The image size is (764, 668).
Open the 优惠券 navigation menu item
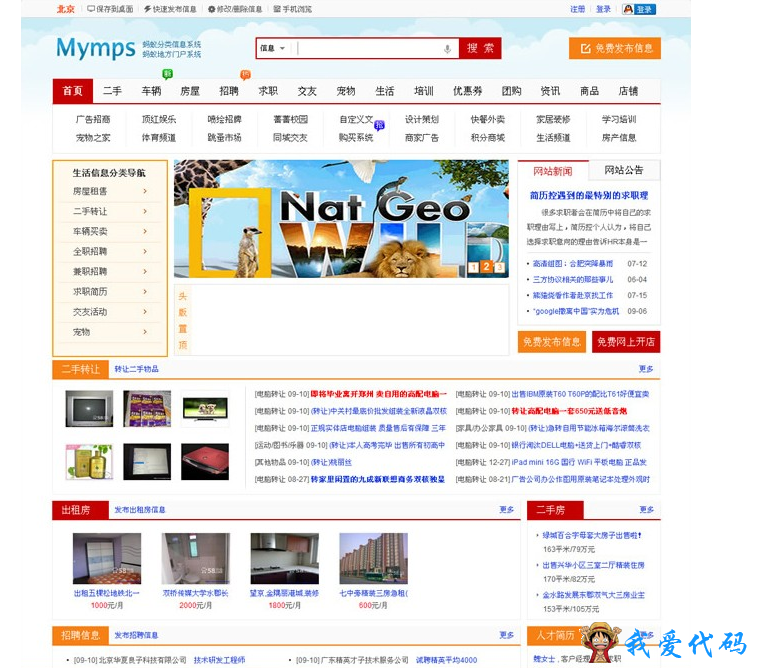coord(468,91)
